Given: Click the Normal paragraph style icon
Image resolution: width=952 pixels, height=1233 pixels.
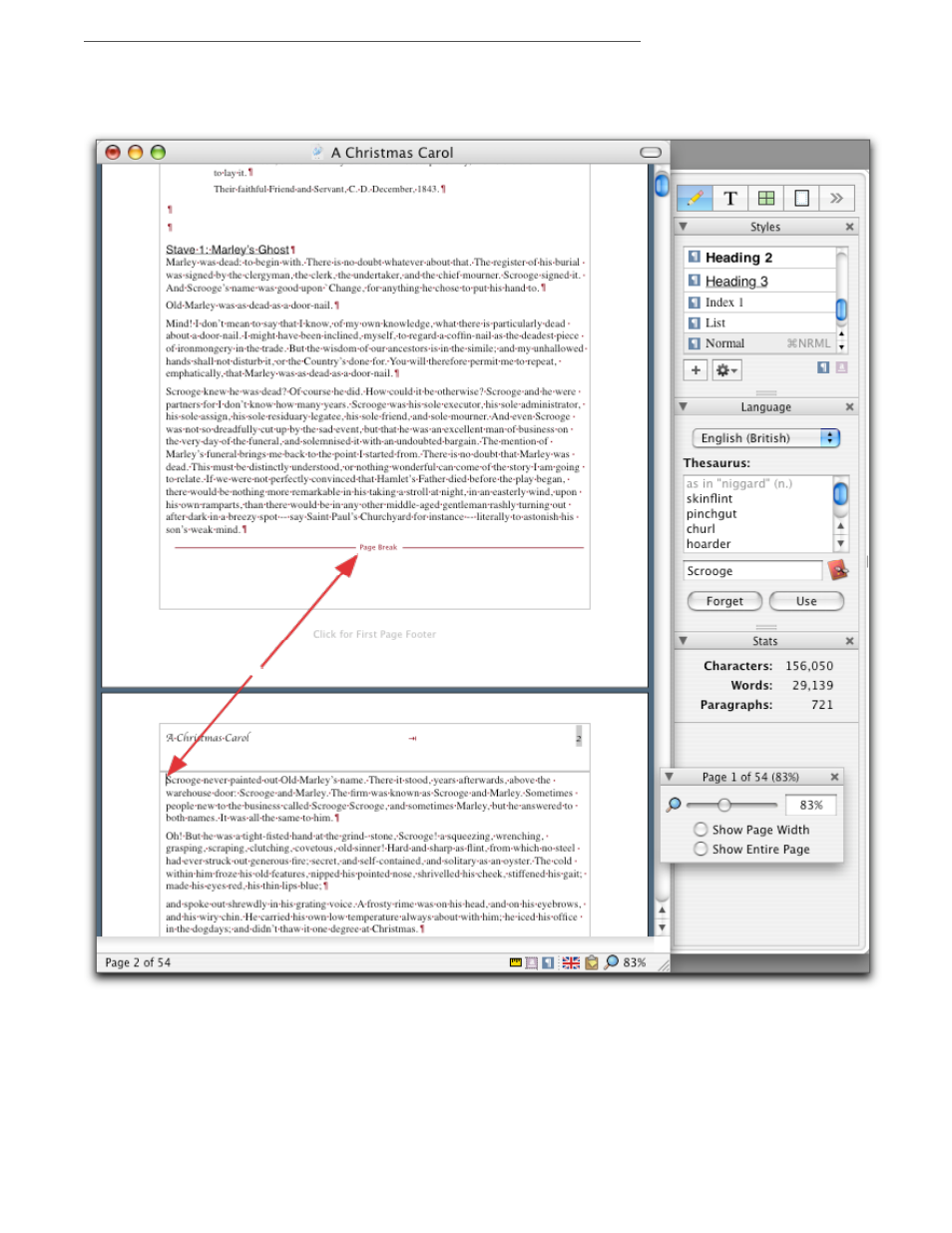Looking at the screenshot, I should point(695,343).
